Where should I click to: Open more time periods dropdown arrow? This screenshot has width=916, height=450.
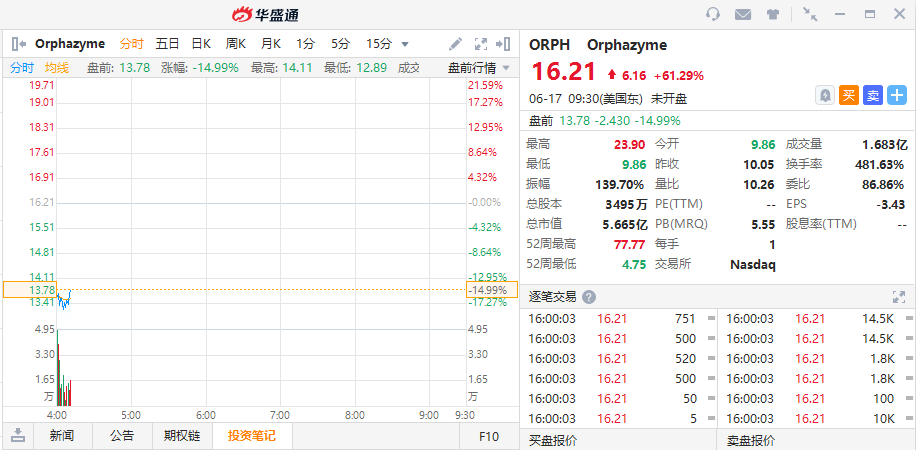405,44
